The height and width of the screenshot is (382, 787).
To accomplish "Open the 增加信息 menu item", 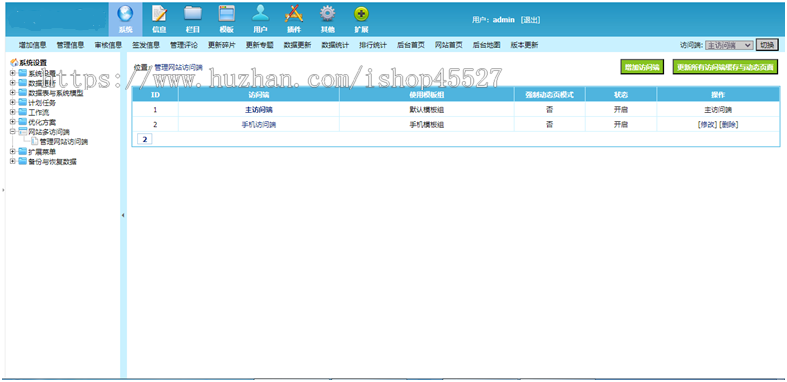I will click(33, 45).
